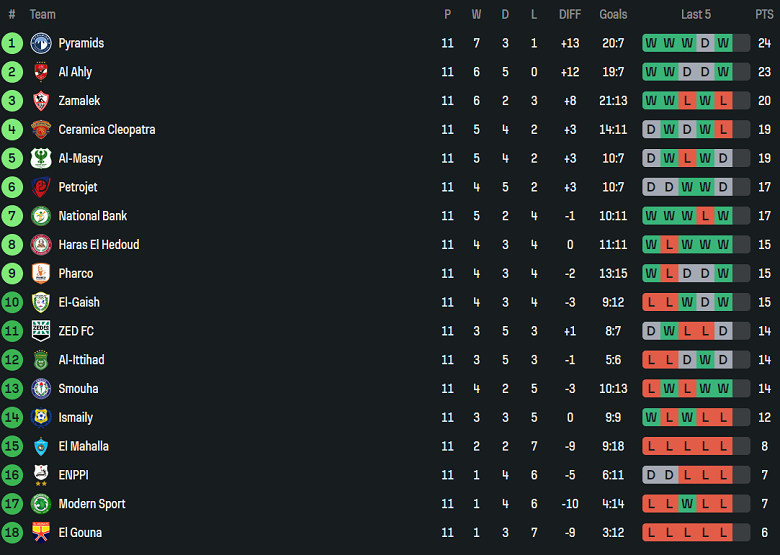Open the National Bank team page
The height and width of the screenshot is (555, 780).
coord(93,216)
